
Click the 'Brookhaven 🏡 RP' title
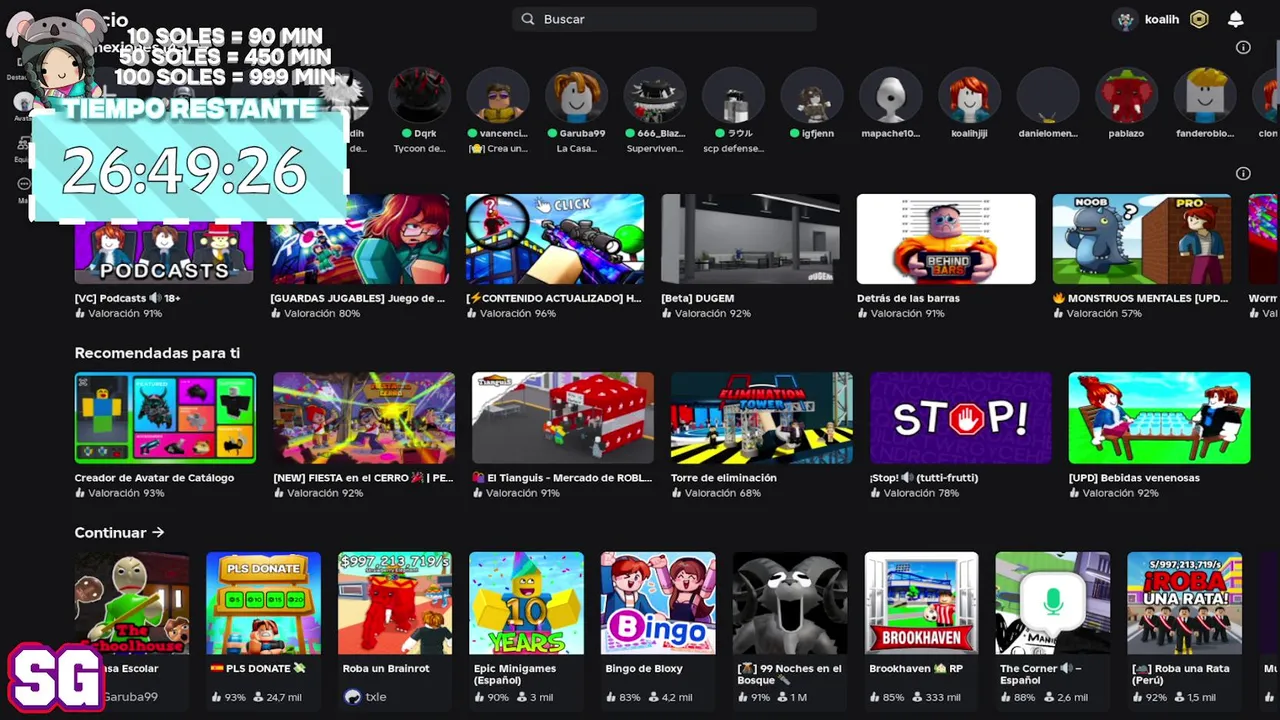(x=916, y=669)
